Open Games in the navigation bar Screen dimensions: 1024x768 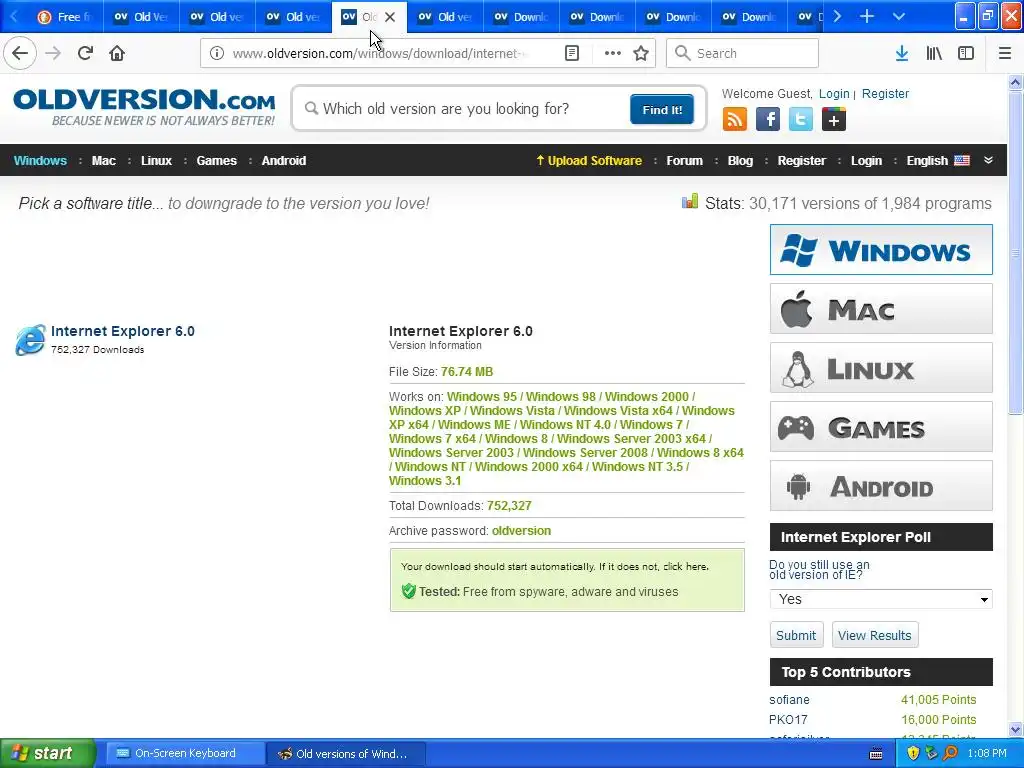pyautogui.click(x=216, y=161)
